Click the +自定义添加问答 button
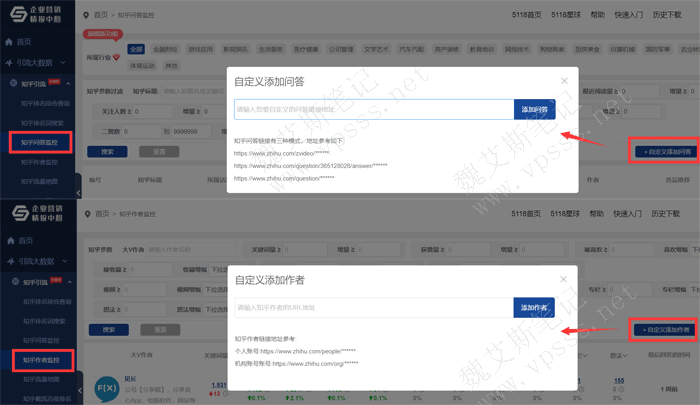The image size is (700, 405). tap(662, 152)
